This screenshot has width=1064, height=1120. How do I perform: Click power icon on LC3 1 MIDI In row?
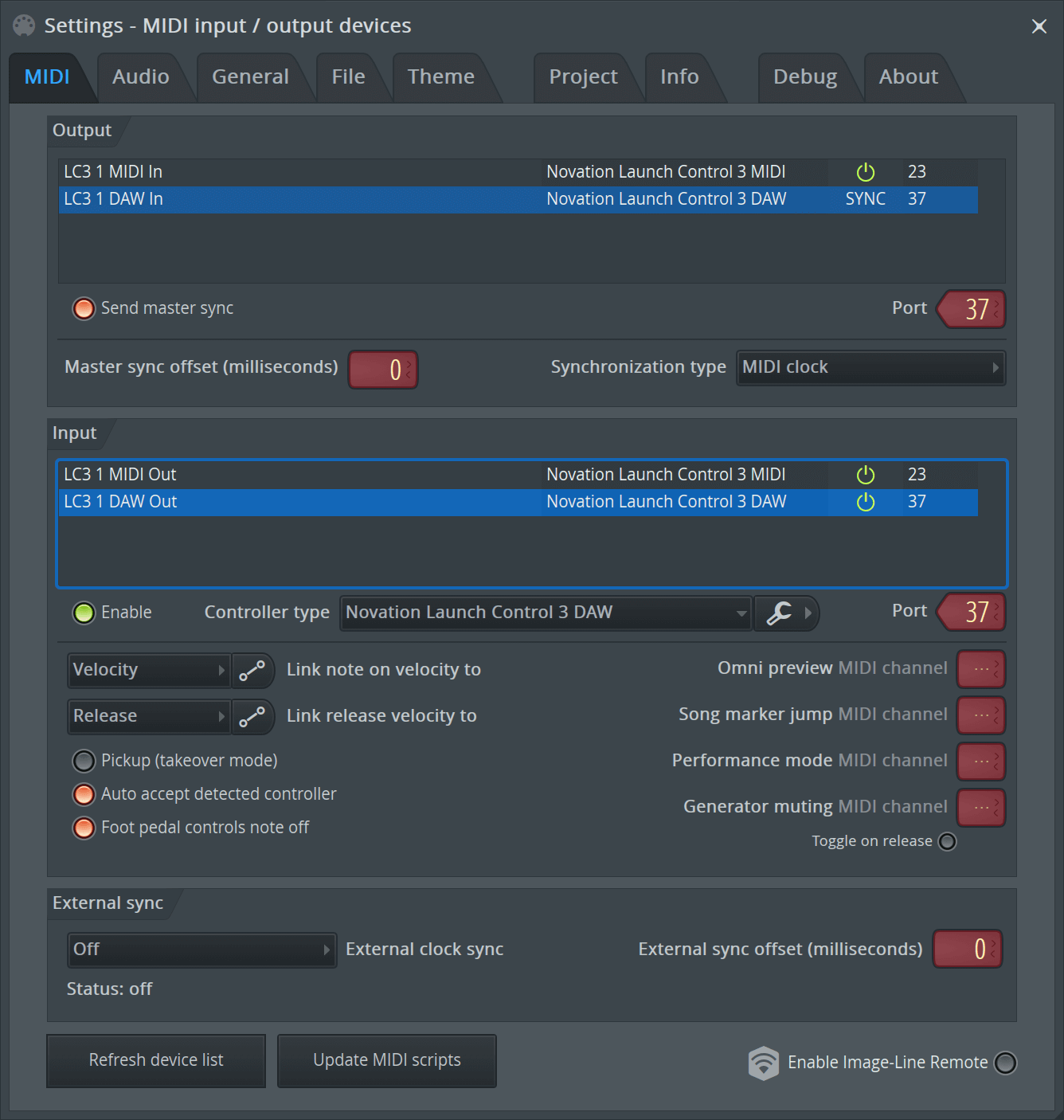(x=866, y=172)
